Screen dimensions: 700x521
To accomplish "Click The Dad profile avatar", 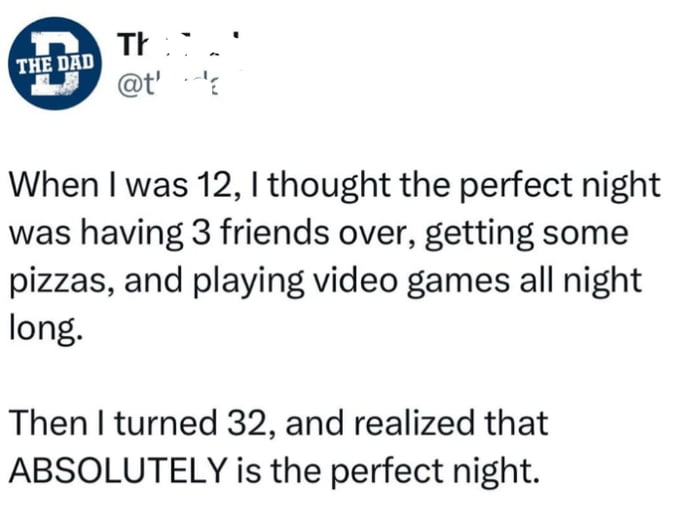I will 56,63.
